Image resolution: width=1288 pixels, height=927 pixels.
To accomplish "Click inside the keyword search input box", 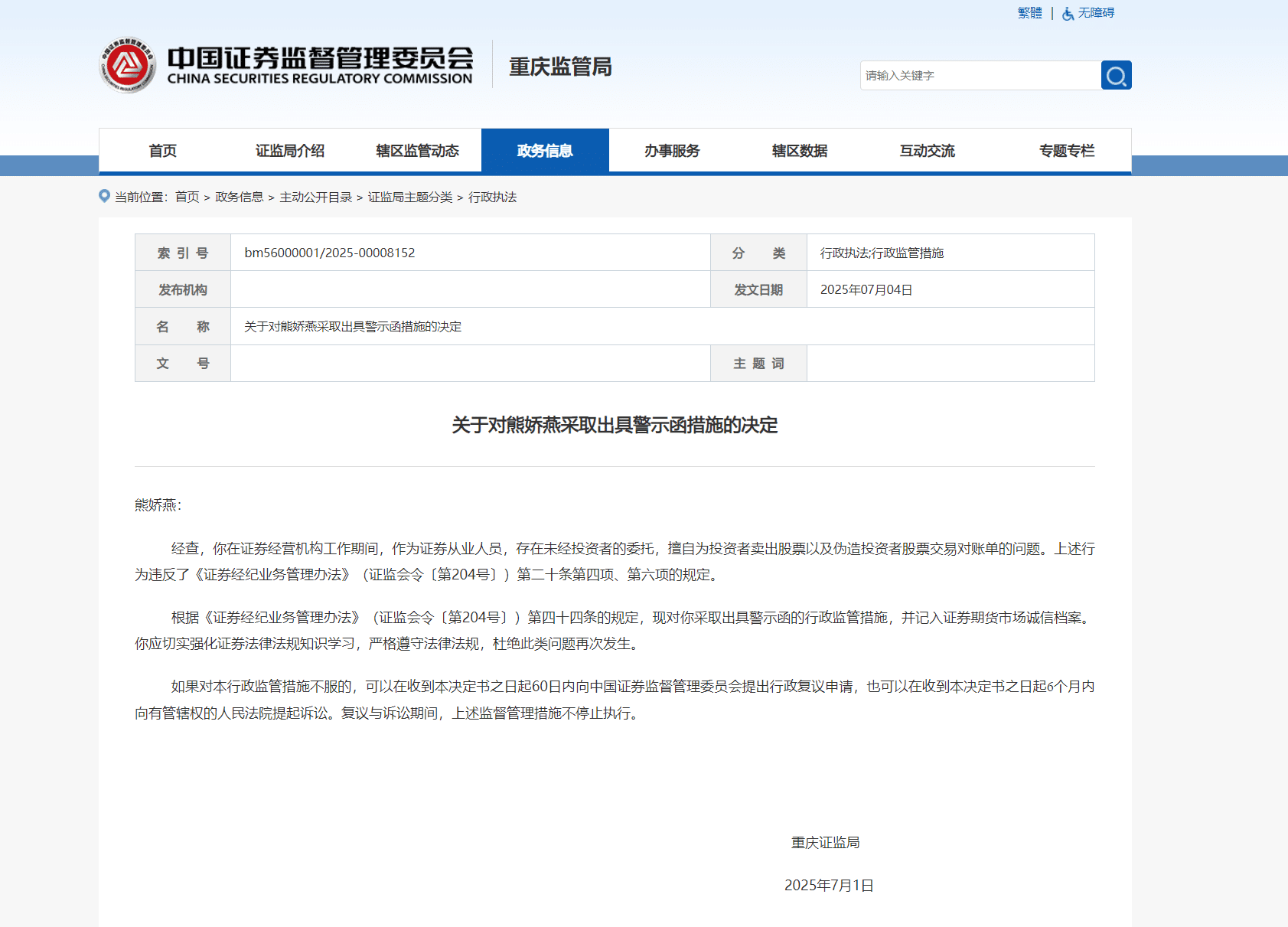I will coord(980,75).
